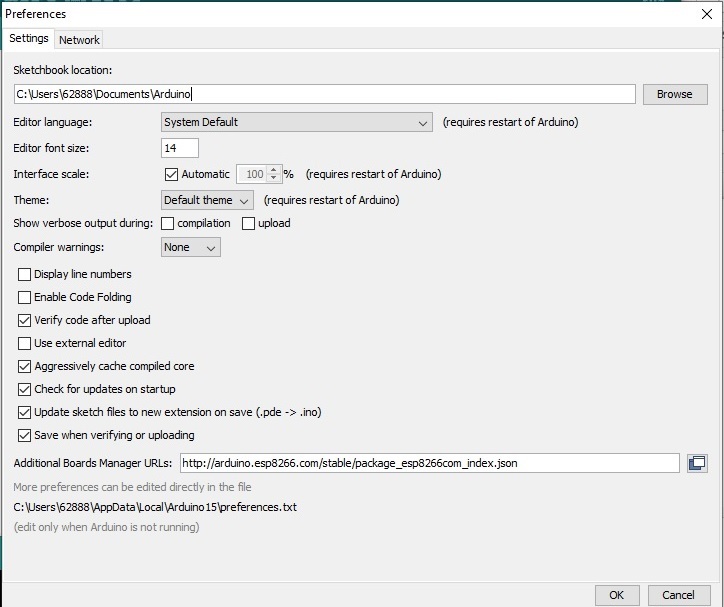Enable verbose output during upload
The width and height of the screenshot is (724, 607).
click(248, 223)
